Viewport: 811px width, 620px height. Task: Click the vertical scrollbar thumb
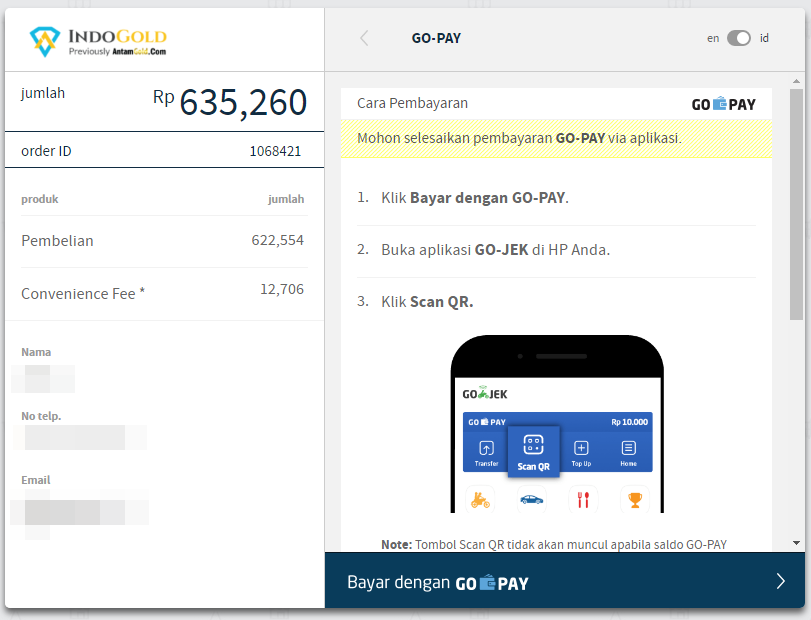796,205
